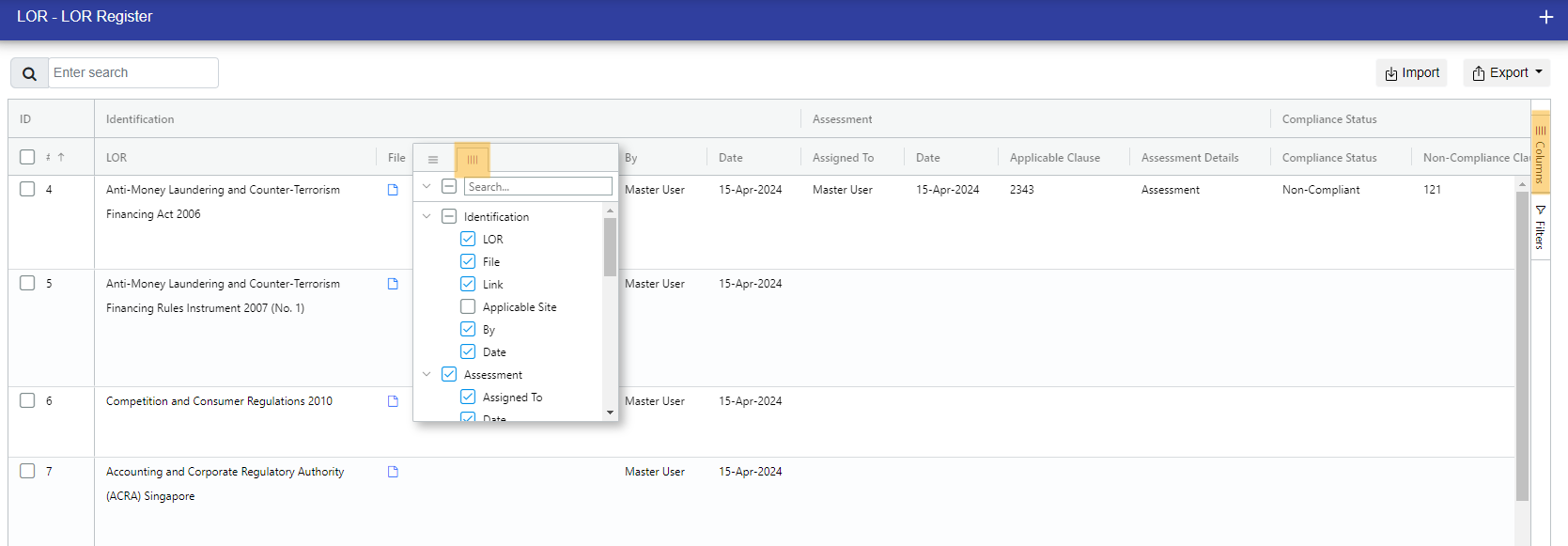Collapse the Identification column group
The width and height of the screenshot is (1568, 546).
[427, 216]
